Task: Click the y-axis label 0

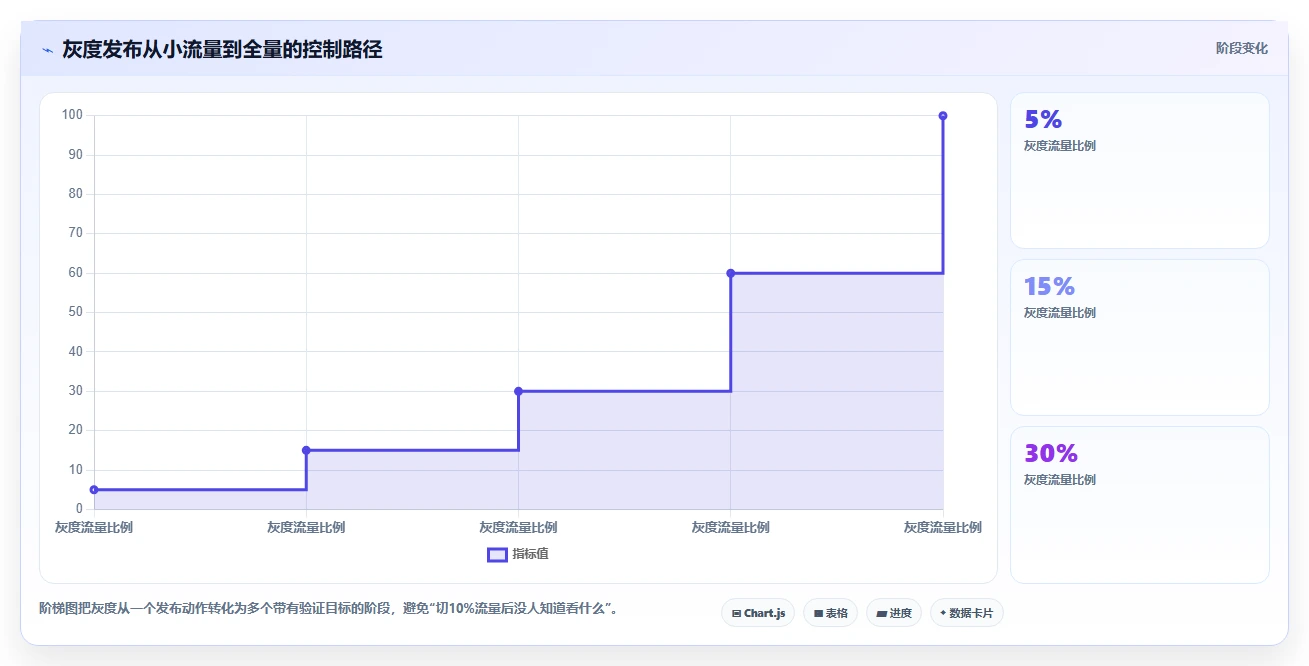Action: pyautogui.click(x=79, y=509)
